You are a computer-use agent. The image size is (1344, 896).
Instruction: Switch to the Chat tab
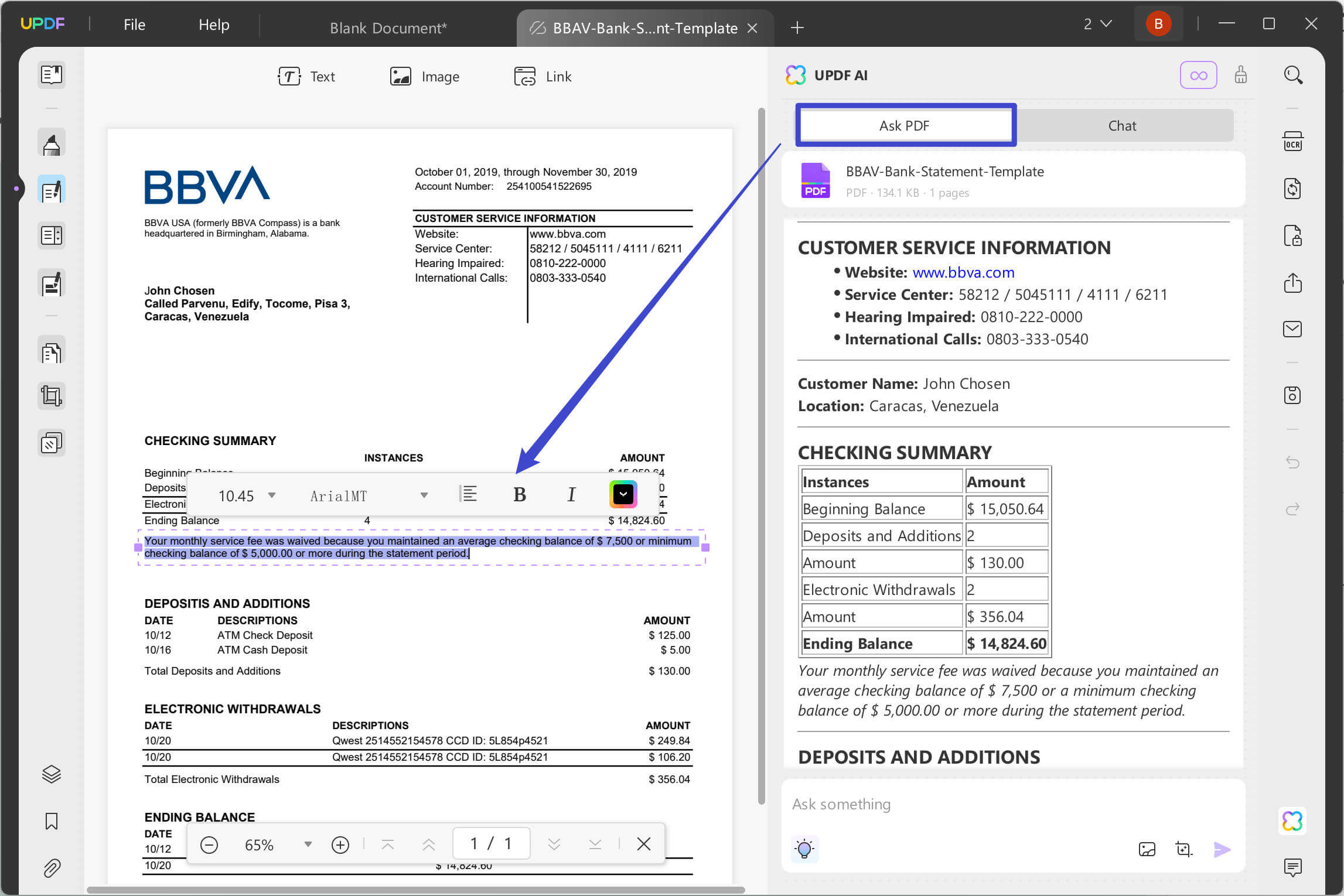pyautogui.click(x=1122, y=125)
